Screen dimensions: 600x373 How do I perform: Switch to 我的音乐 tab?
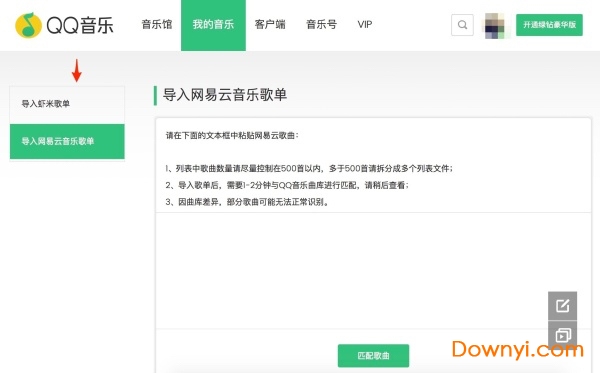point(213,25)
